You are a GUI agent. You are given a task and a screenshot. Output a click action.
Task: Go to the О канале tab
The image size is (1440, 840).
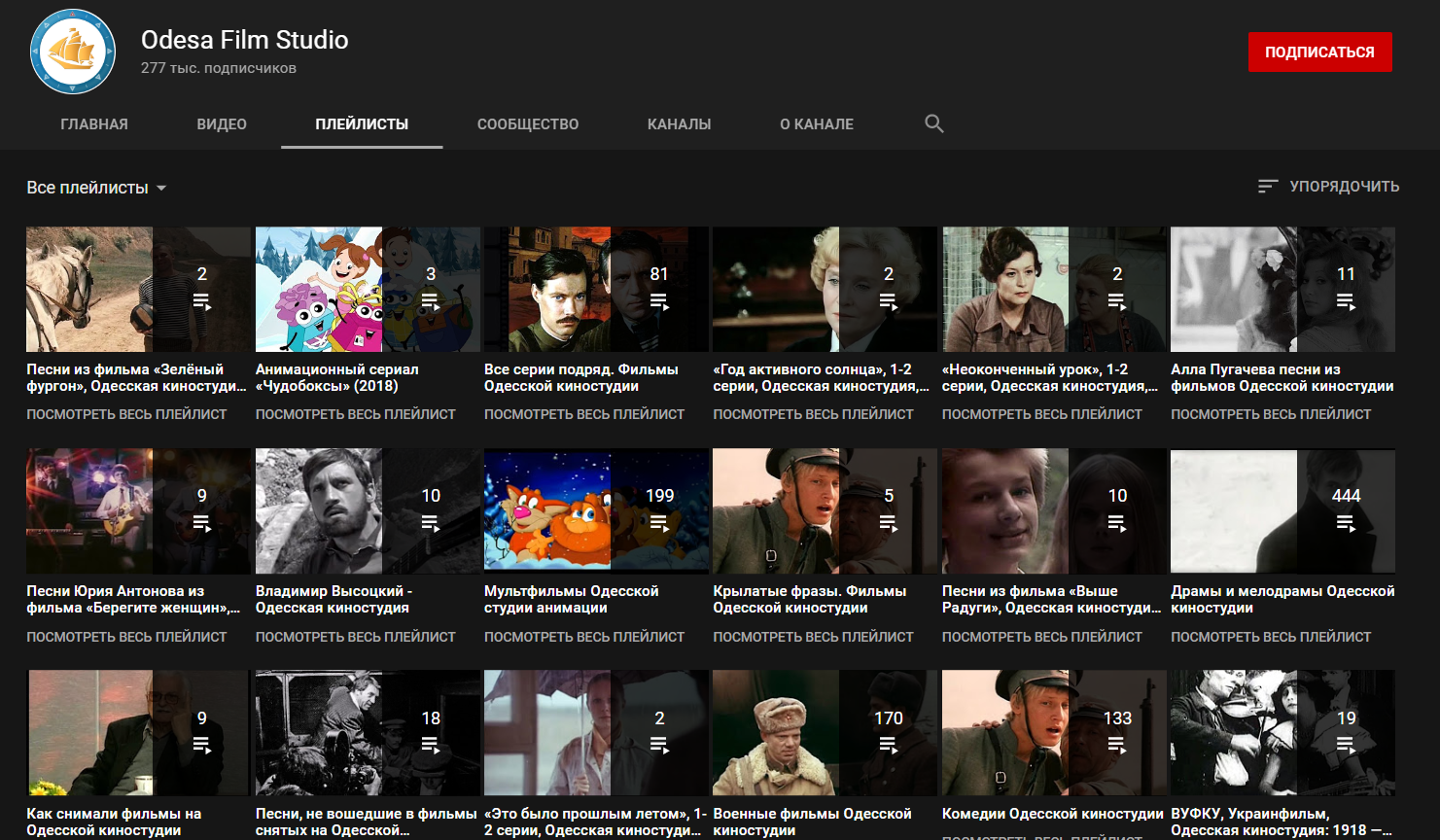tap(816, 124)
